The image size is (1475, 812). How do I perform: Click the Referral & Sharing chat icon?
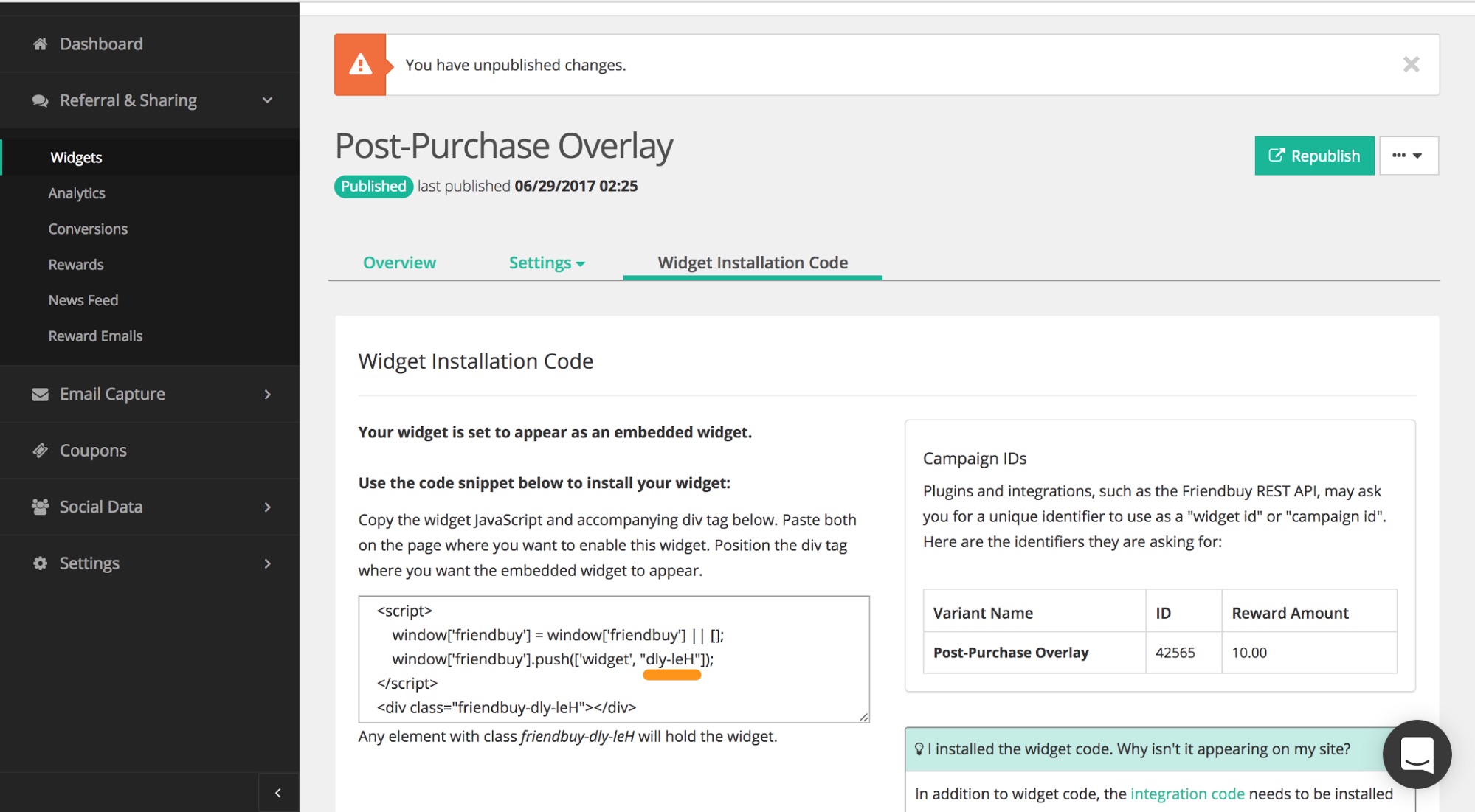tap(40, 100)
